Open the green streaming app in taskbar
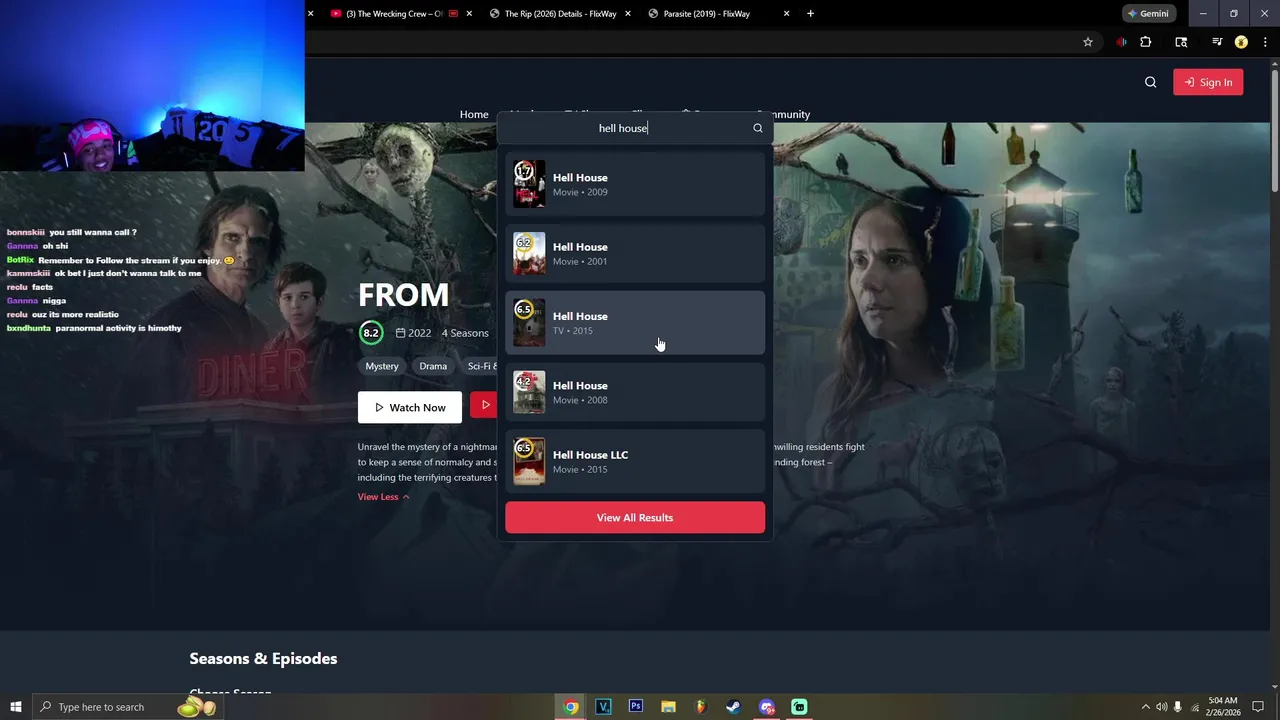This screenshot has height=720, width=1280. click(x=799, y=707)
